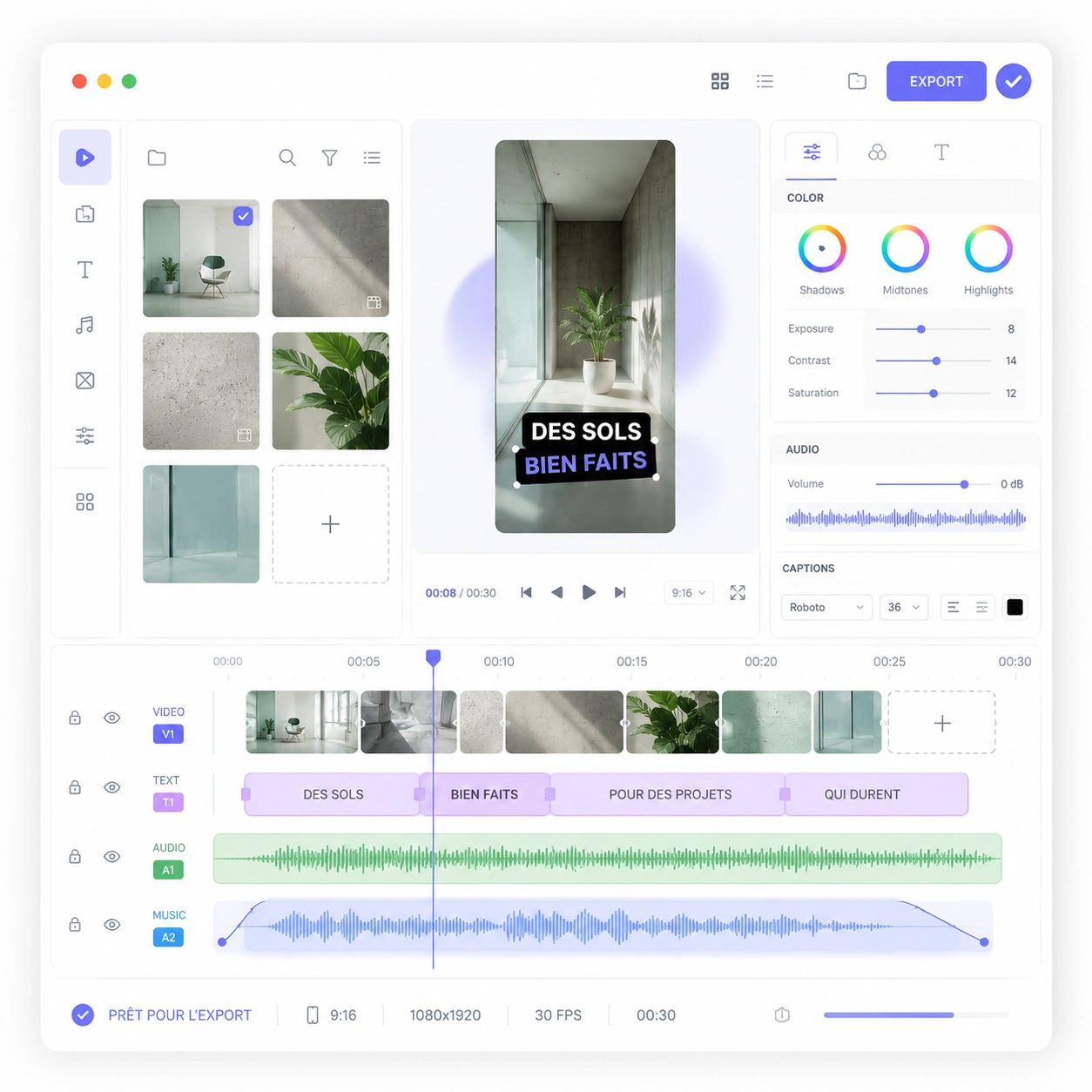Select the monstera plant leaves thumbnail
The image size is (1092, 1092).
pyautogui.click(x=330, y=391)
